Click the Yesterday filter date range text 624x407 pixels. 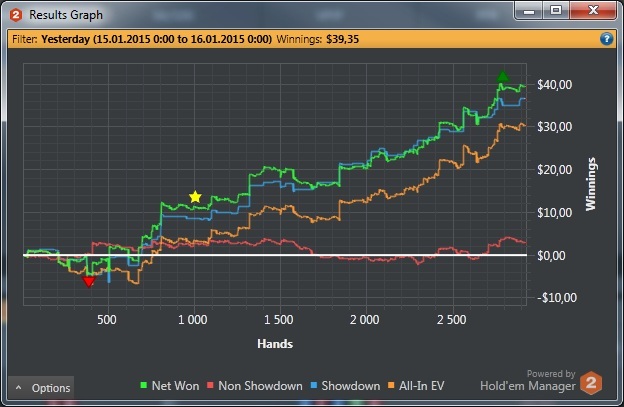pos(156,39)
